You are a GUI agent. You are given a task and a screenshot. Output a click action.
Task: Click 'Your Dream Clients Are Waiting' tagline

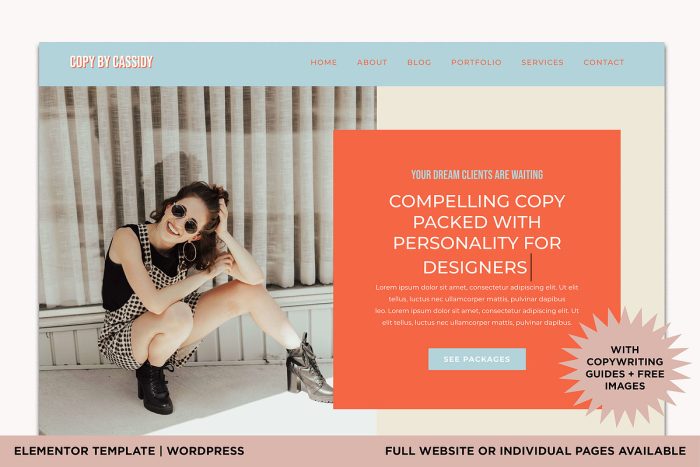[477, 175]
